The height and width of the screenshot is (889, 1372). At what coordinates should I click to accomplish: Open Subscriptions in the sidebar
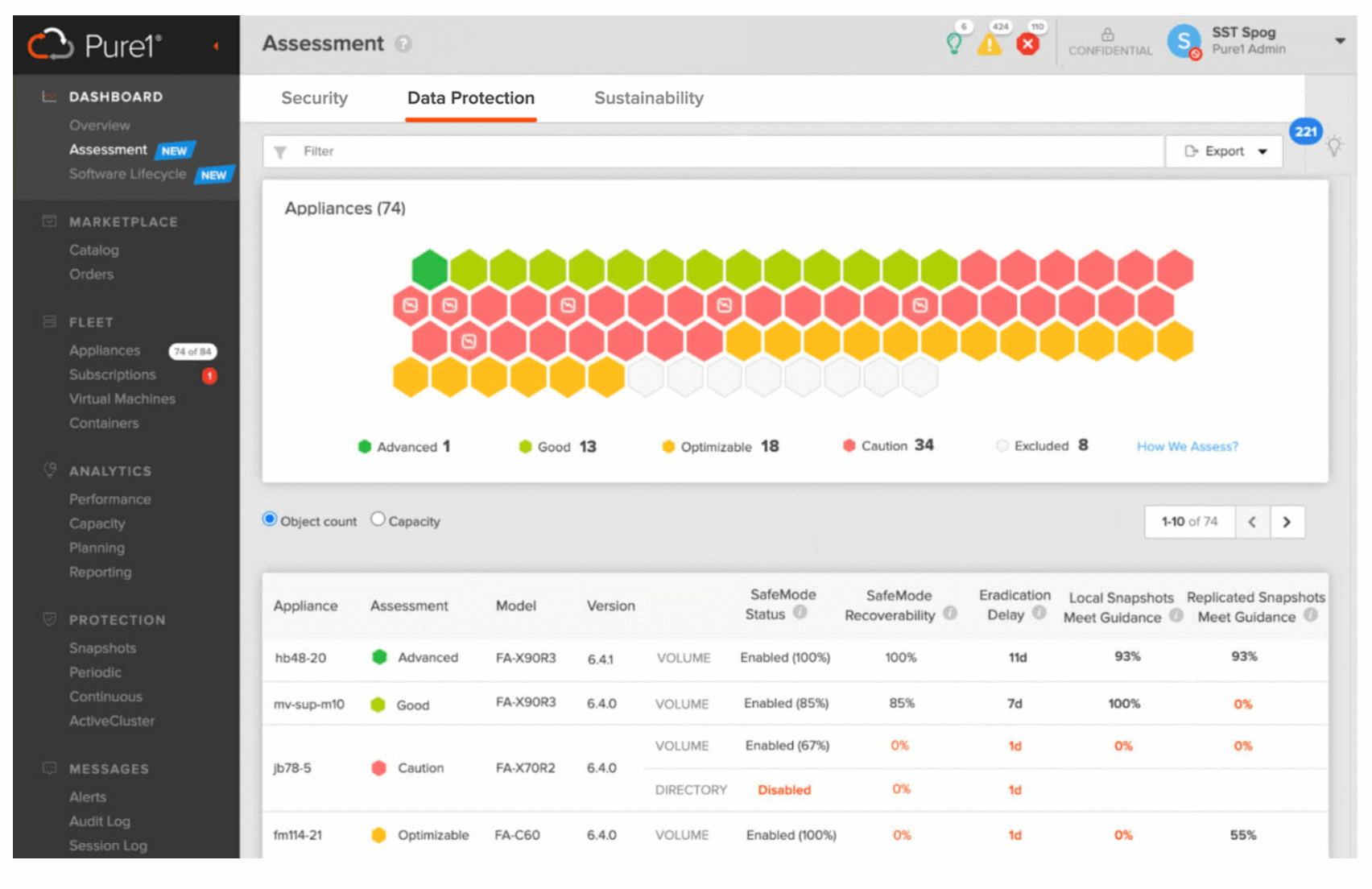pos(113,374)
